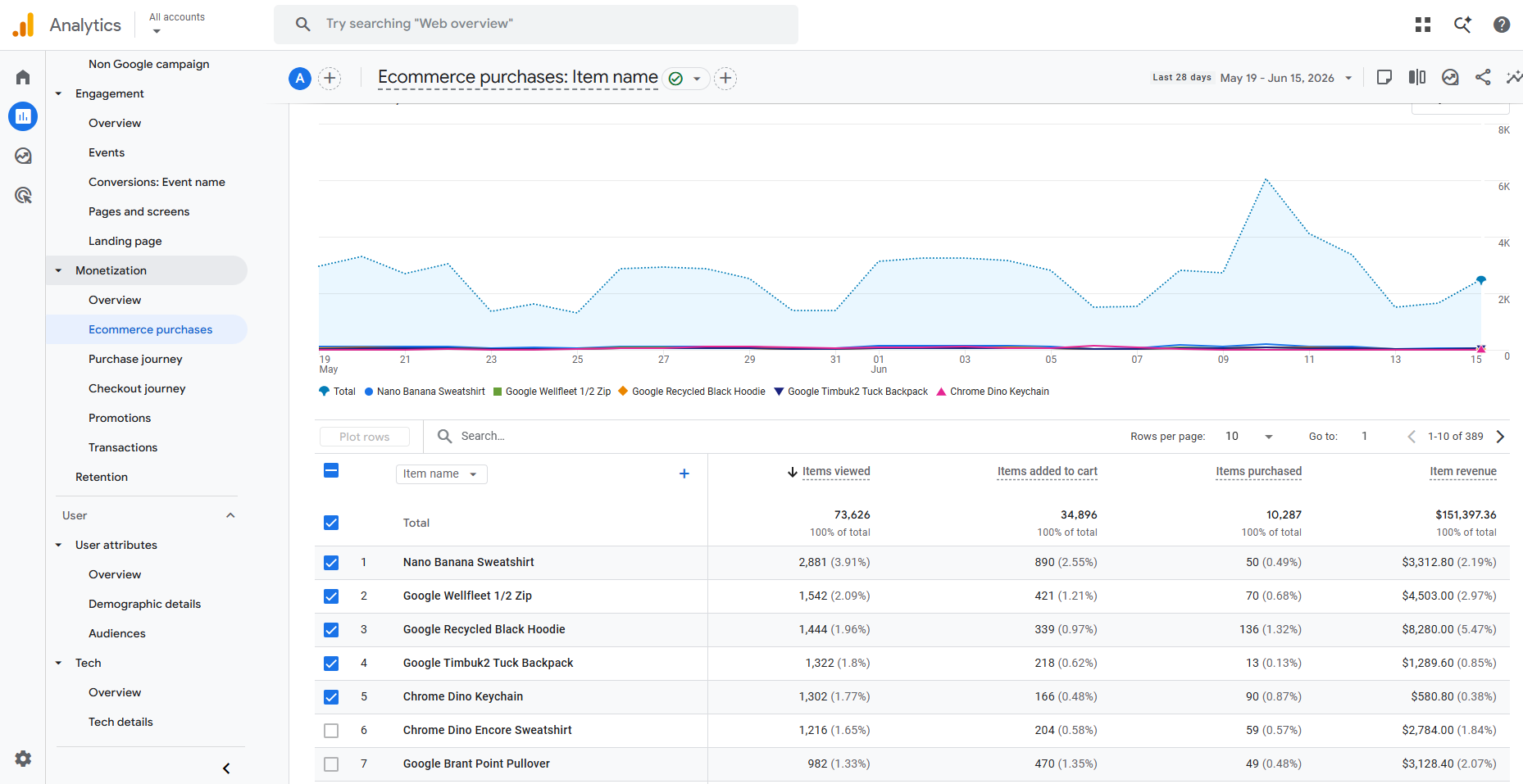Open Purchase journey report
The height and width of the screenshot is (784, 1523).
(x=135, y=359)
